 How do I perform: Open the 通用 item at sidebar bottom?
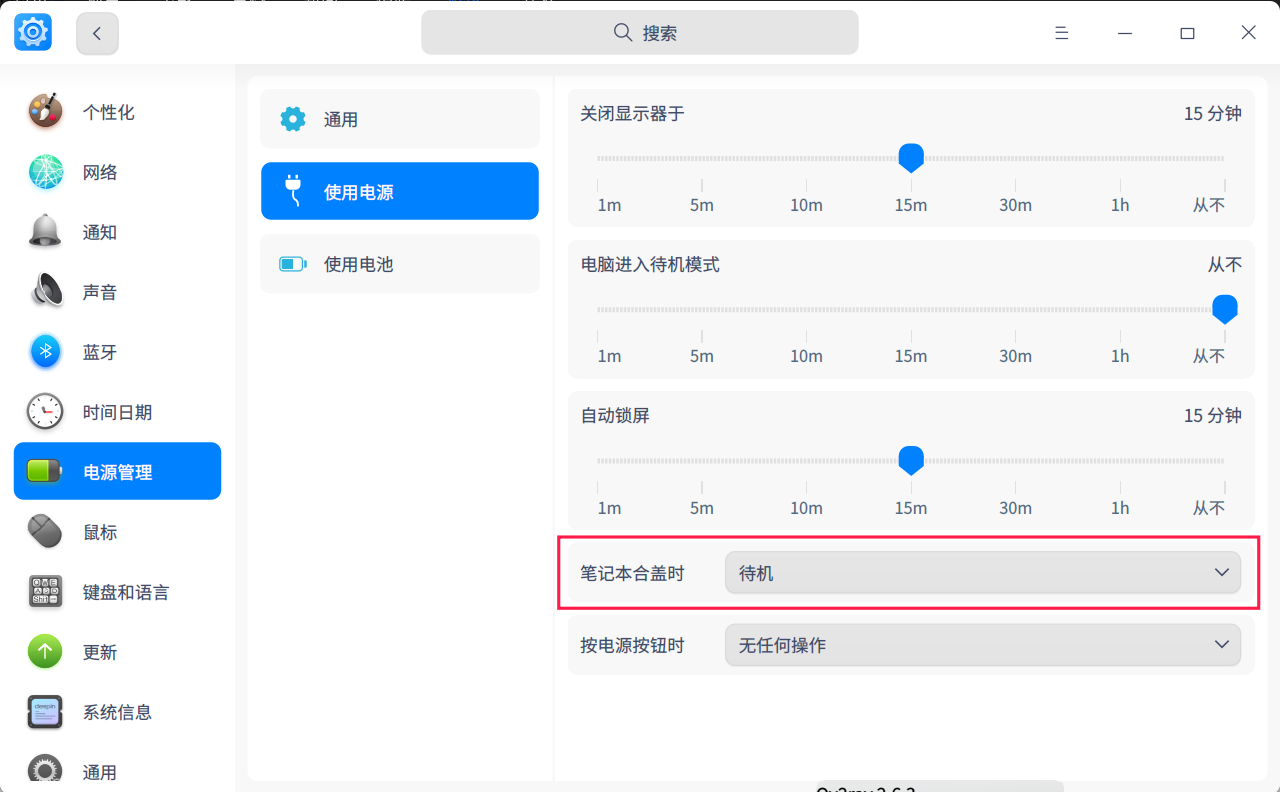click(x=117, y=771)
